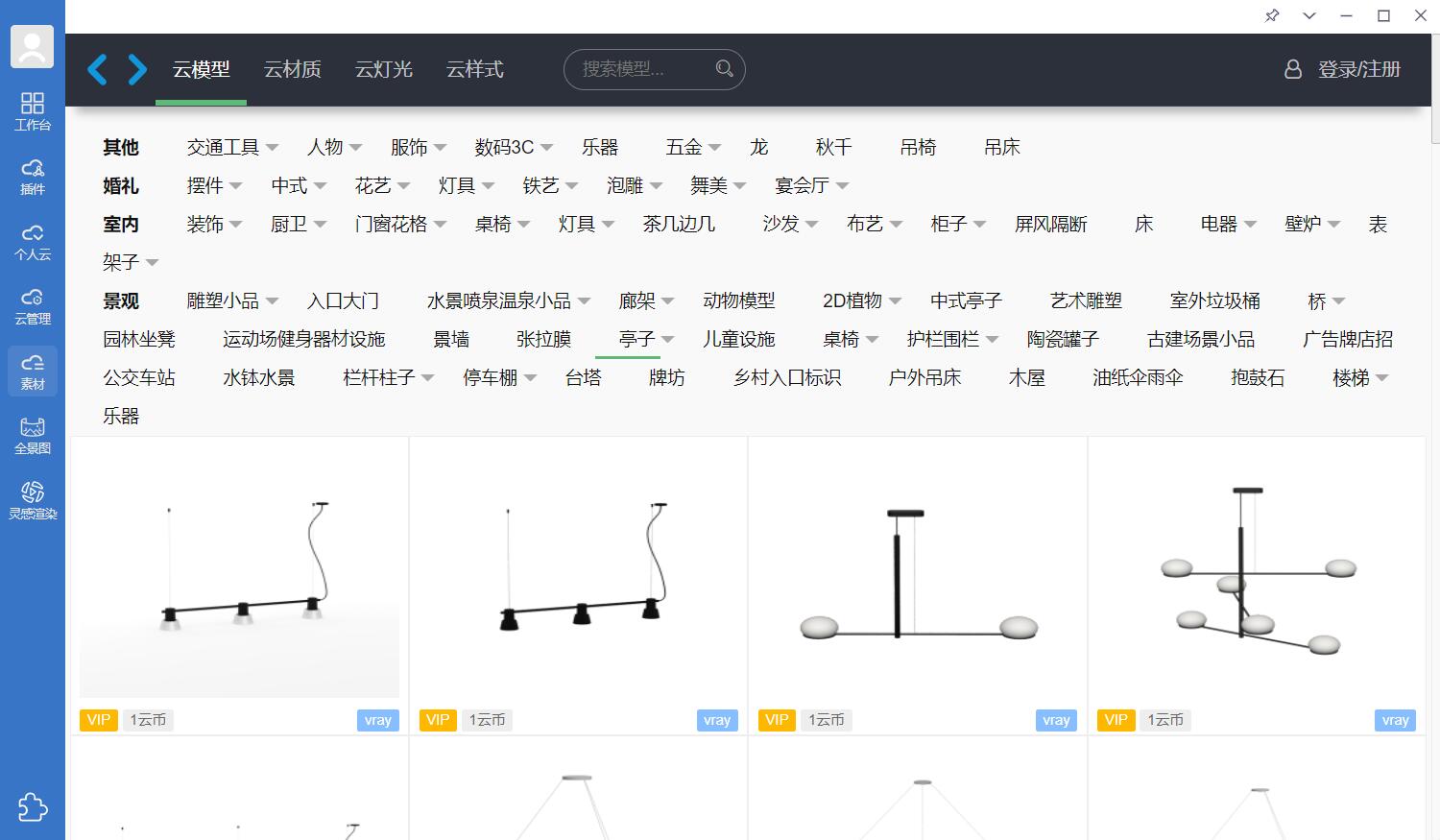The image size is (1440, 840).
Task: Open the 工作台 workbench sidebar icon
Action: point(33,111)
